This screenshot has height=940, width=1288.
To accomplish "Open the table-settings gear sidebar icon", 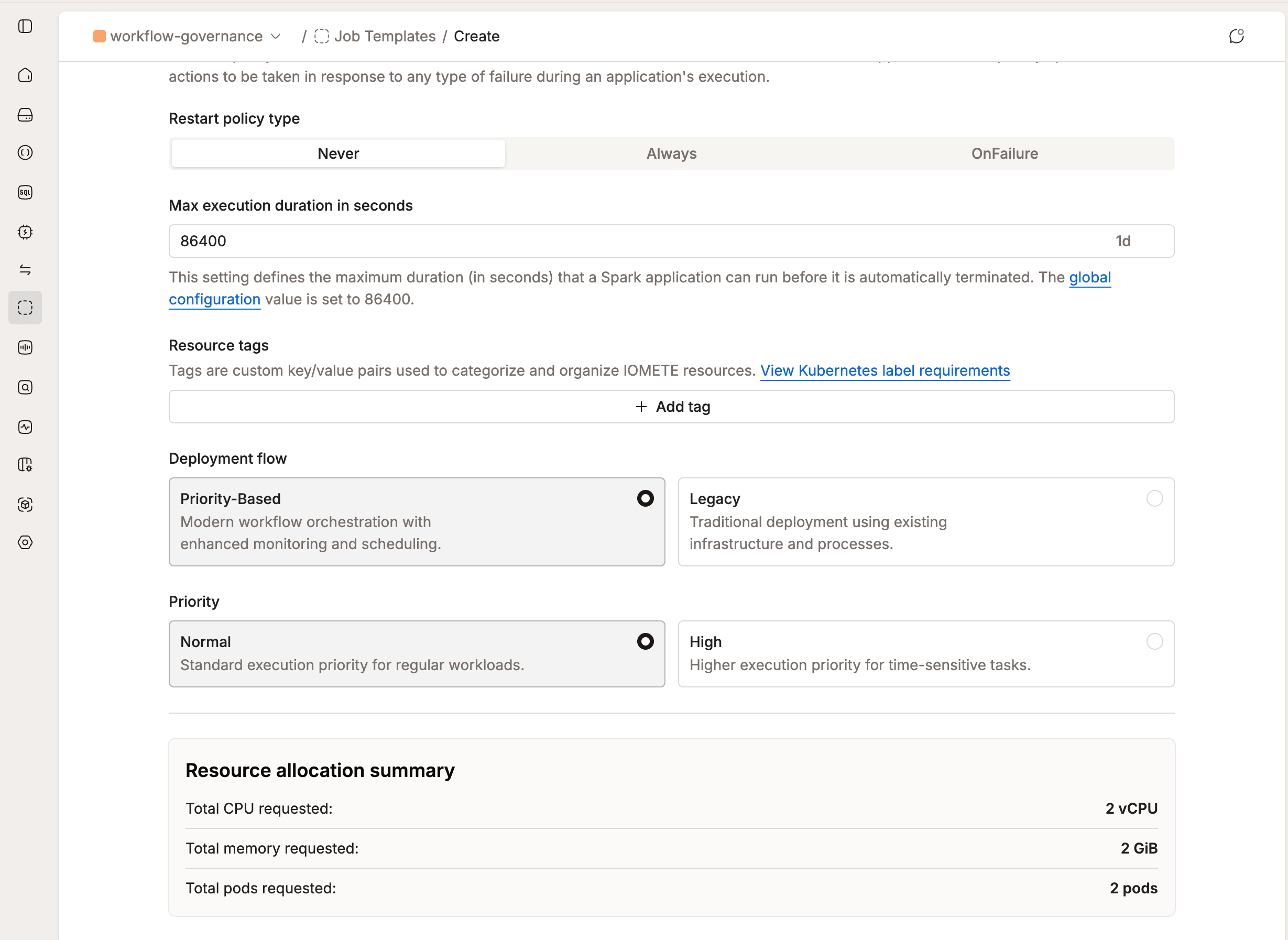I will [25, 465].
